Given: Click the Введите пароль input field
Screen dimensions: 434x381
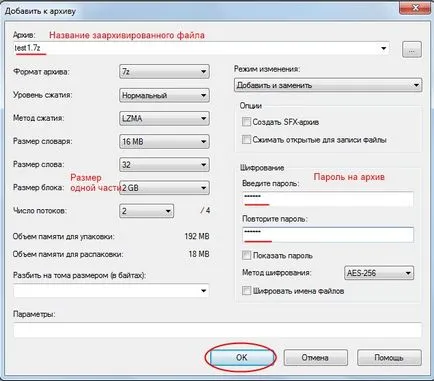Looking at the screenshot, I should (328, 199).
